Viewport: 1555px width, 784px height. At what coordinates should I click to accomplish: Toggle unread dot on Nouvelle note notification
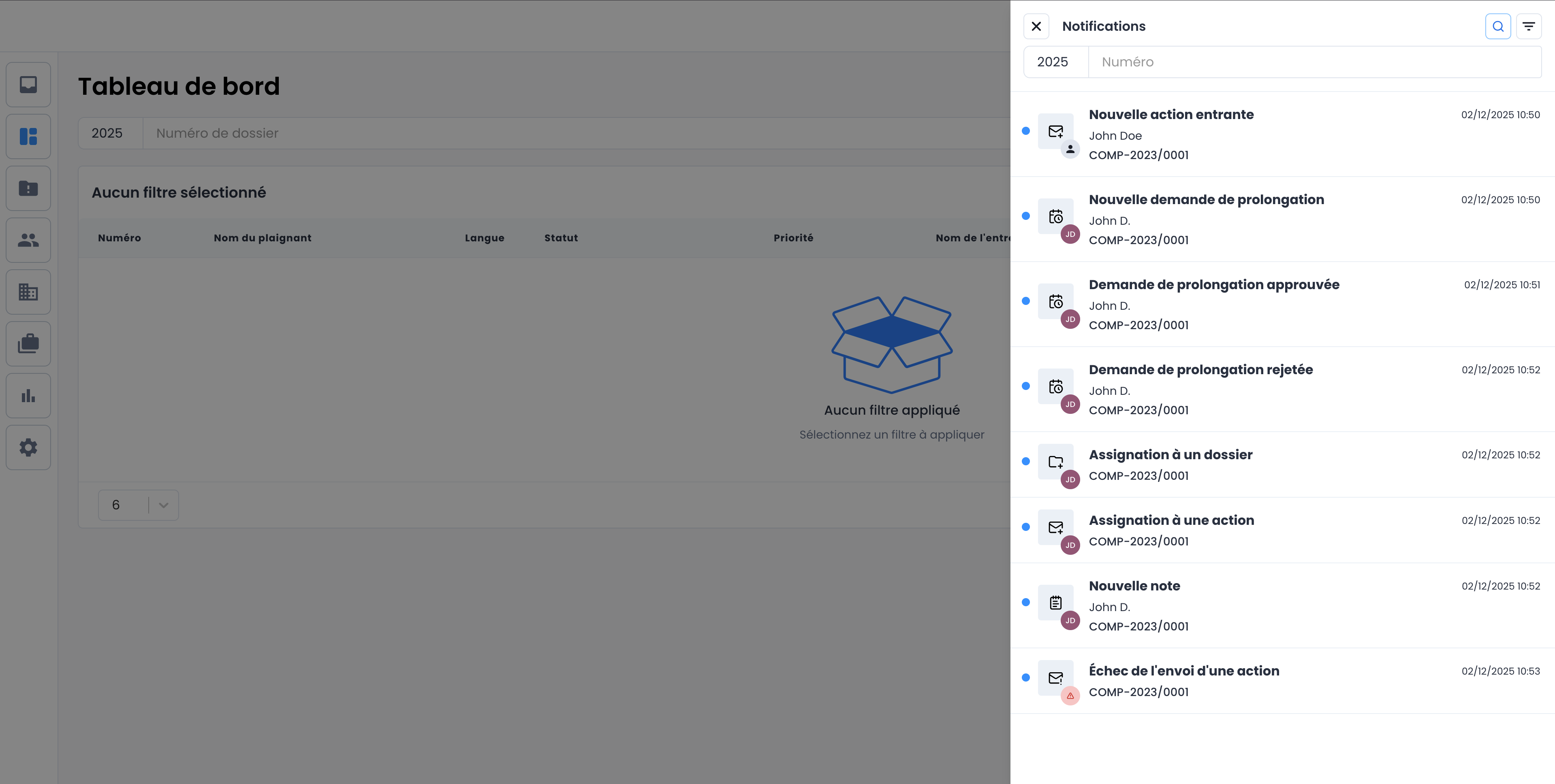click(x=1025, y=602)
